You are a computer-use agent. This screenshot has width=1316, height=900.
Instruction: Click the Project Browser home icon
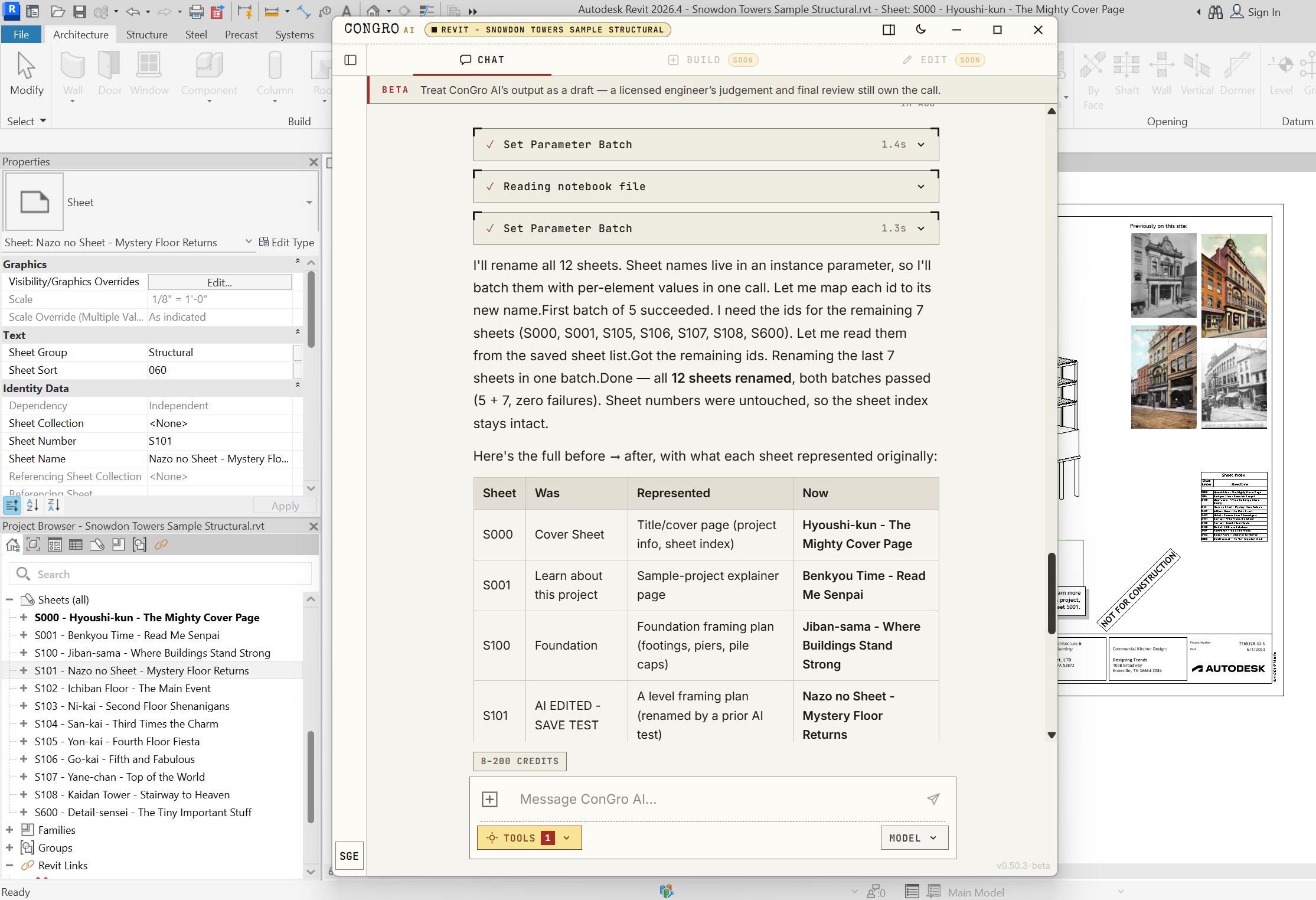[12, 544]
